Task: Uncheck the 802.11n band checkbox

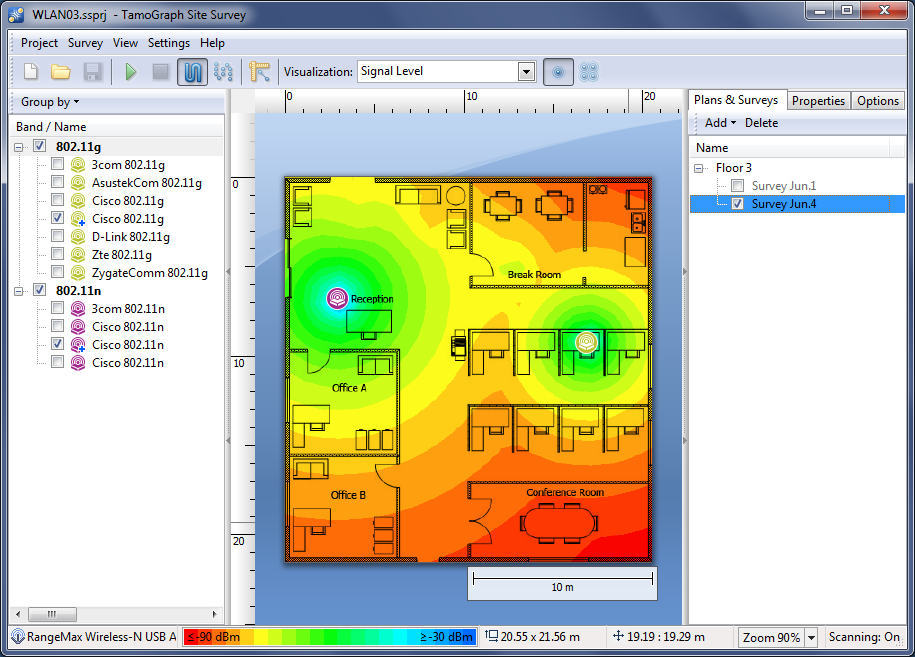Action: tap(40, 290)
